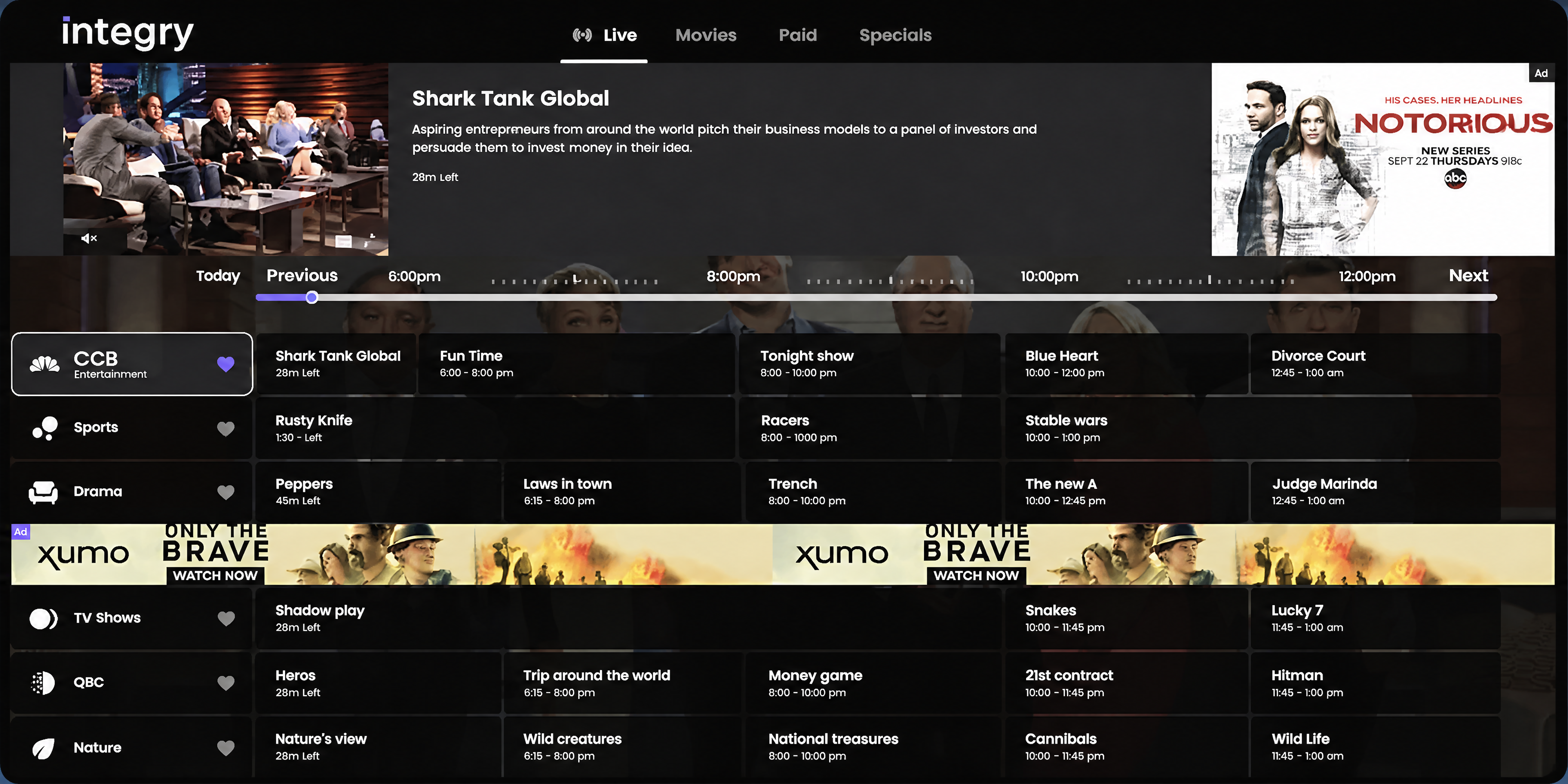Open the Wild creatures program
This screenshot has width=1568, height=784.
[623, 747]
